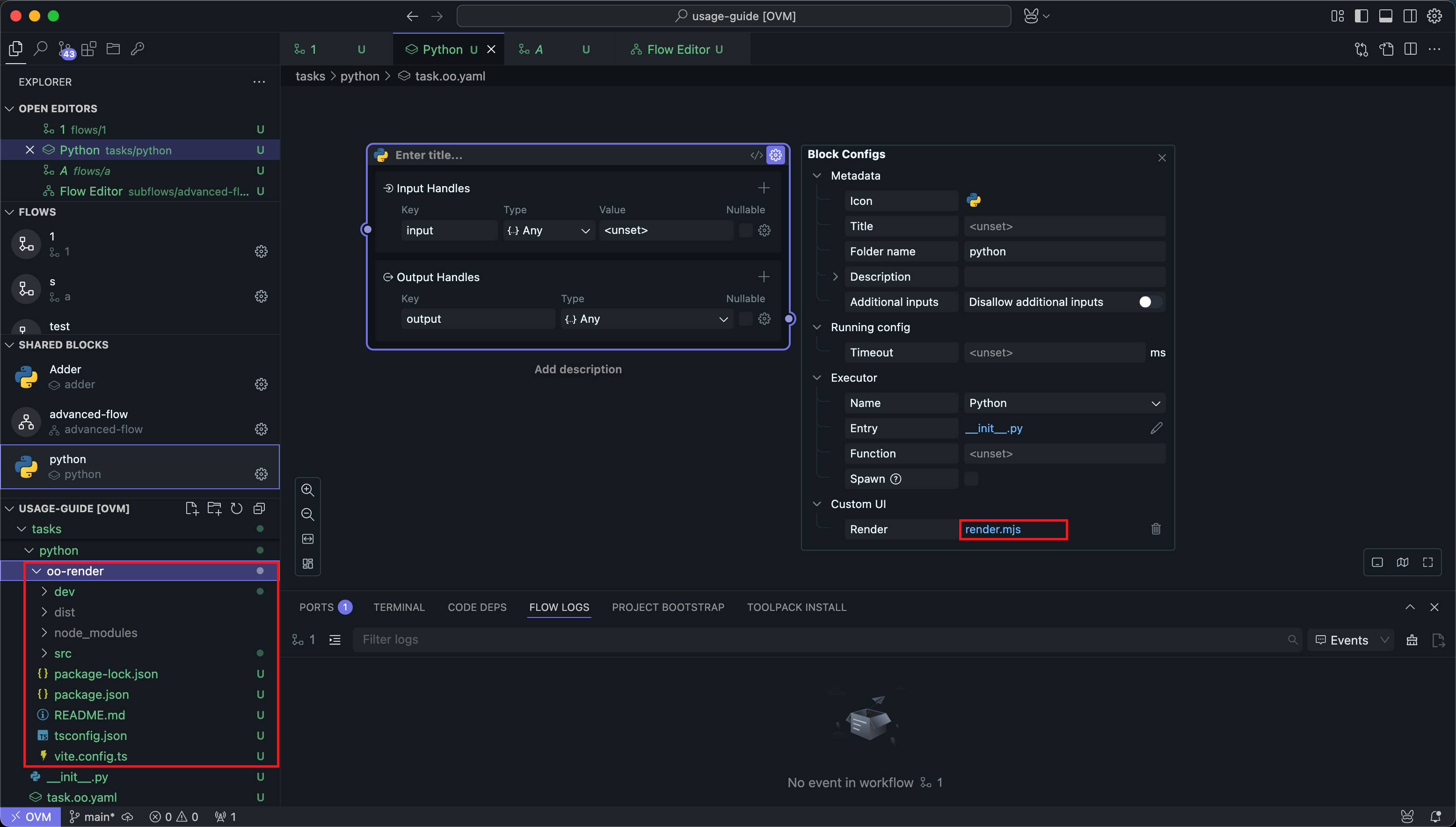This screenshot has height=827, width=1456.
Task: Delete the render.mjs custom UI entry
Action: pyautogui.click(x=1156, y=529)
